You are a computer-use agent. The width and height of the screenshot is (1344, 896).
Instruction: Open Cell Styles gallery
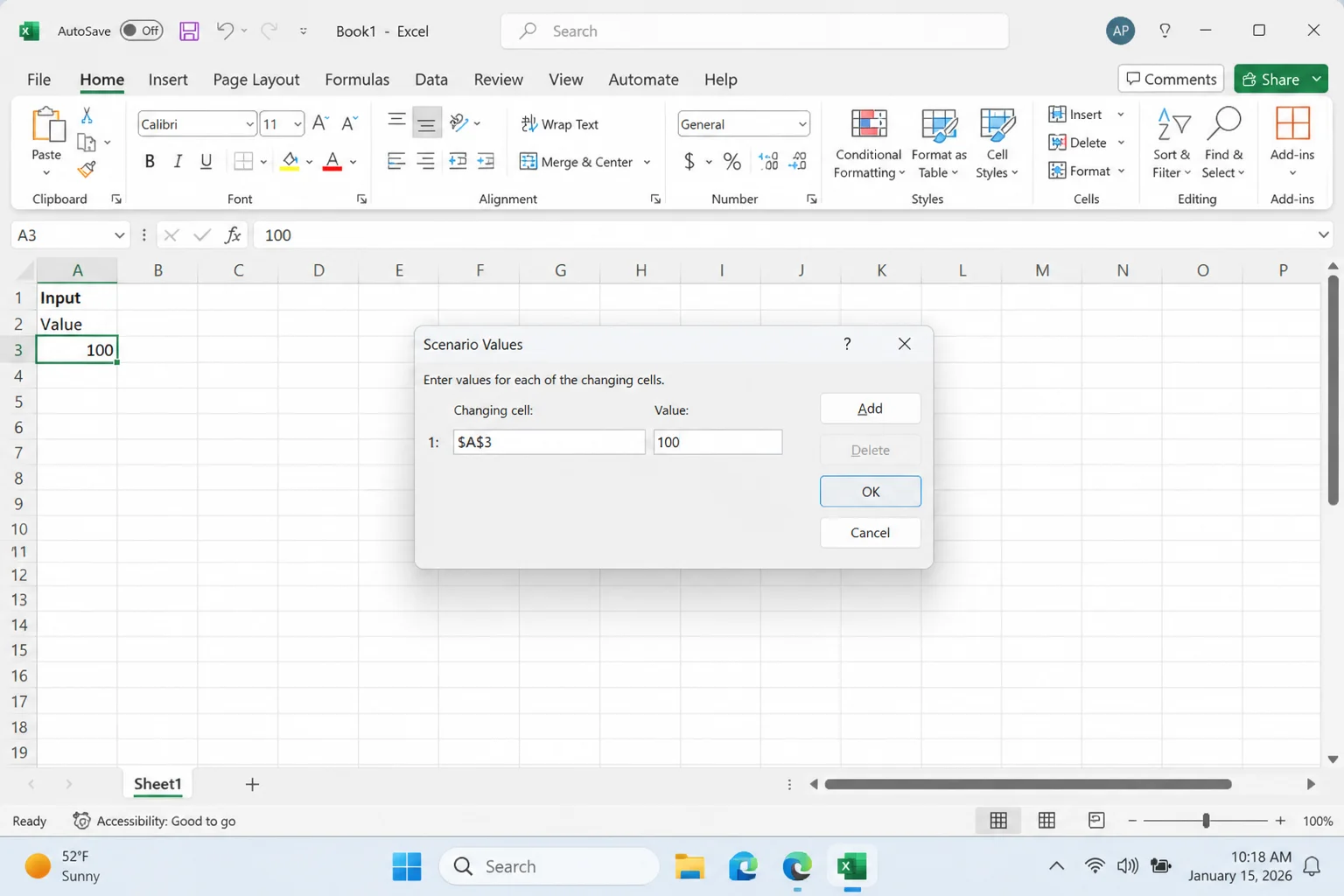pos(997,143)
